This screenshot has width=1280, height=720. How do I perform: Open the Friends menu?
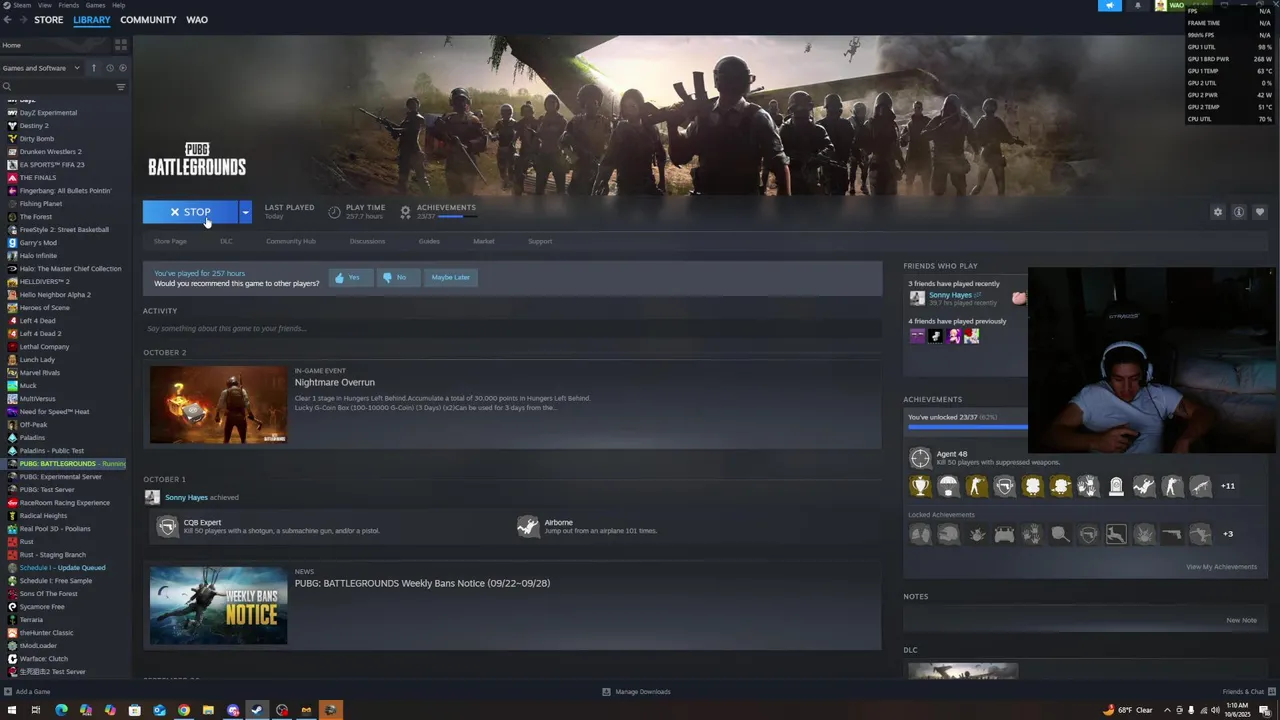[x=69, y=5]
